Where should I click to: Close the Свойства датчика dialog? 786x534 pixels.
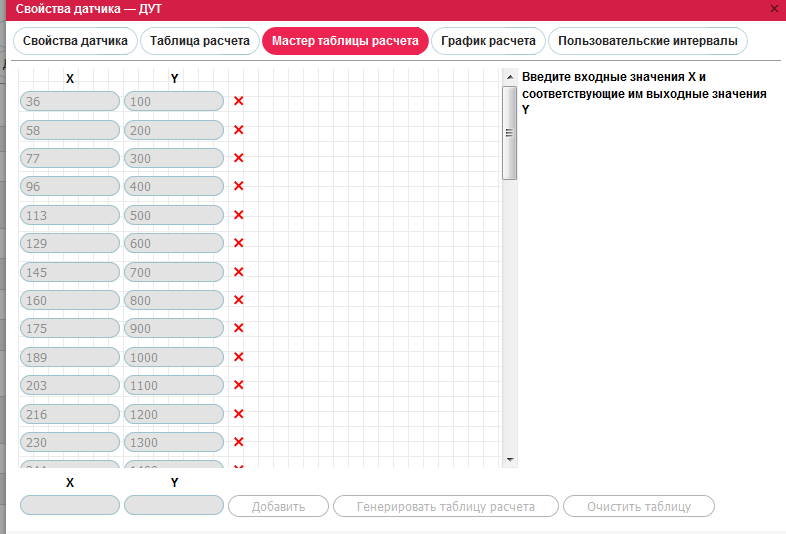click(x=775, y=8)
